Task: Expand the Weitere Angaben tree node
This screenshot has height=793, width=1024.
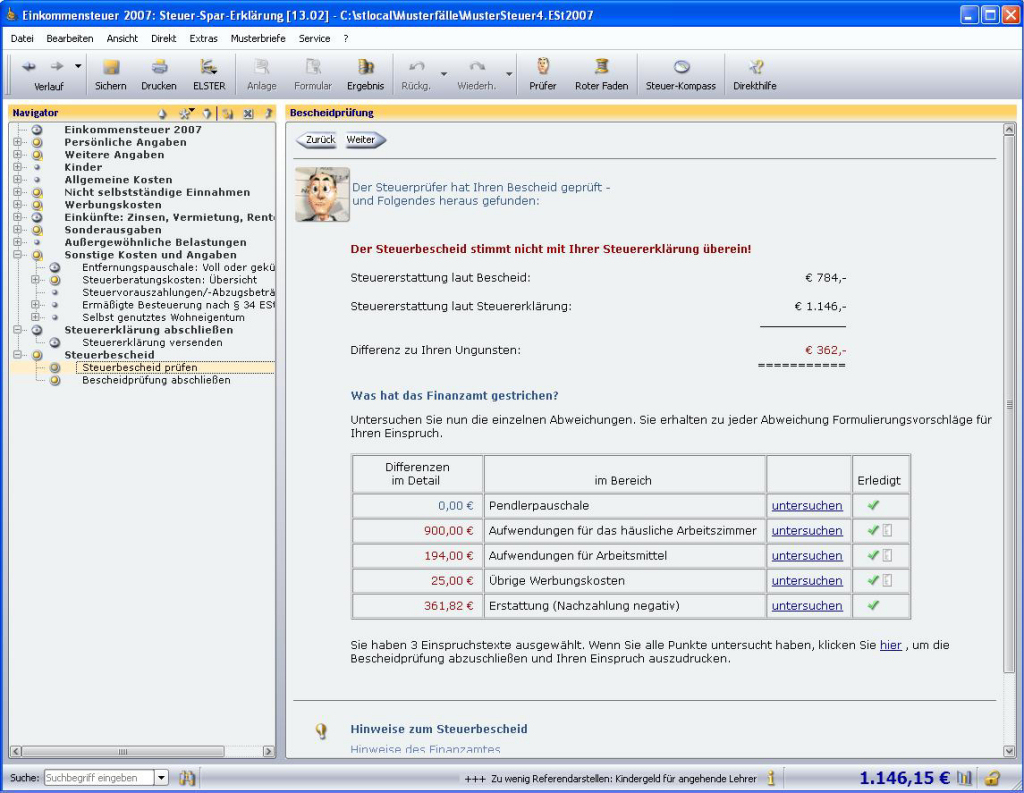Action: click(x=18, y=155)
